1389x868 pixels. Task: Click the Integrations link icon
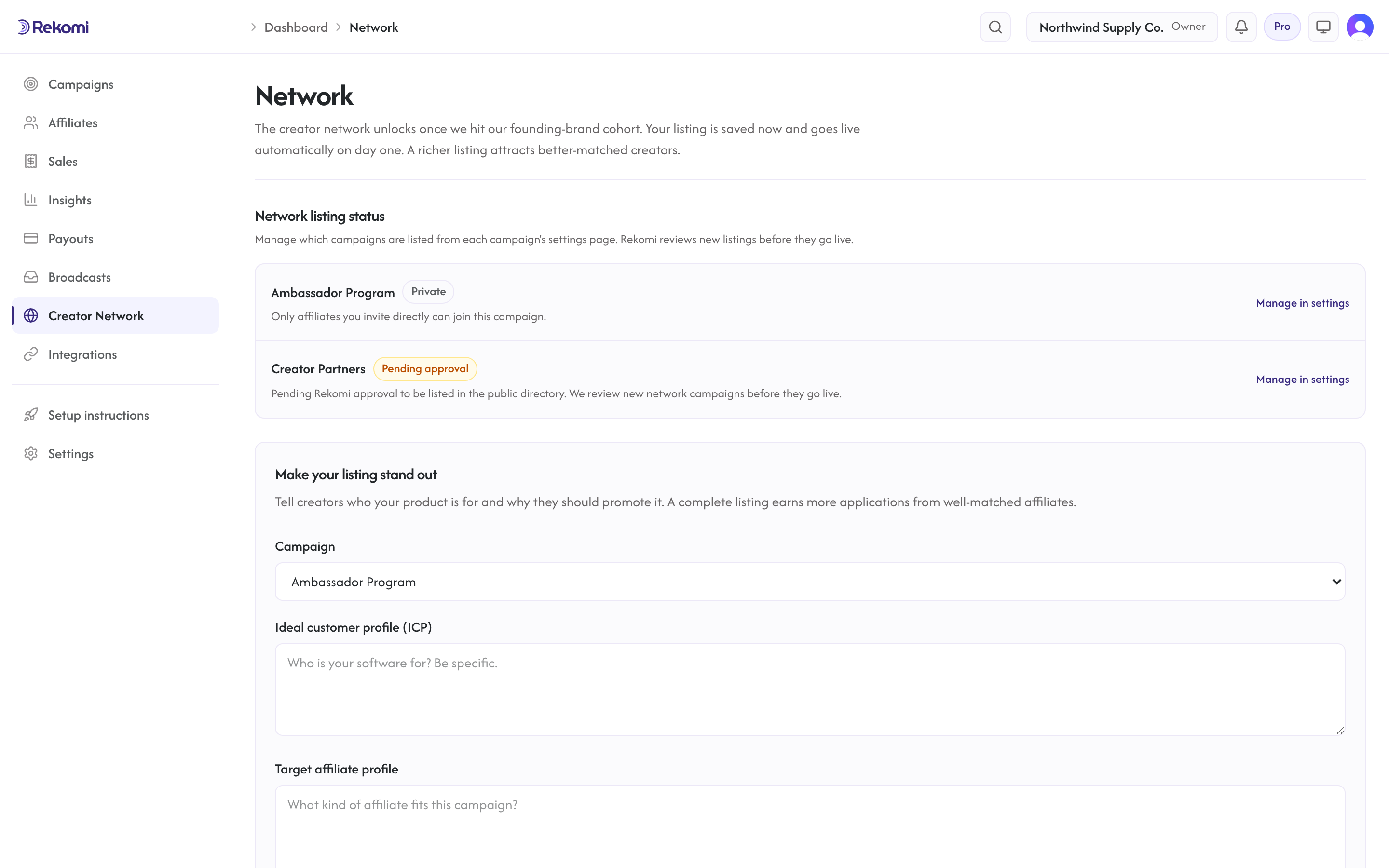(31, 354)
